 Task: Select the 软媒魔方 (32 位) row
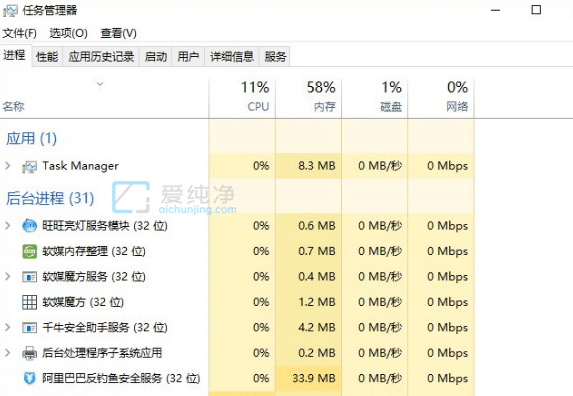click(237, 302)
